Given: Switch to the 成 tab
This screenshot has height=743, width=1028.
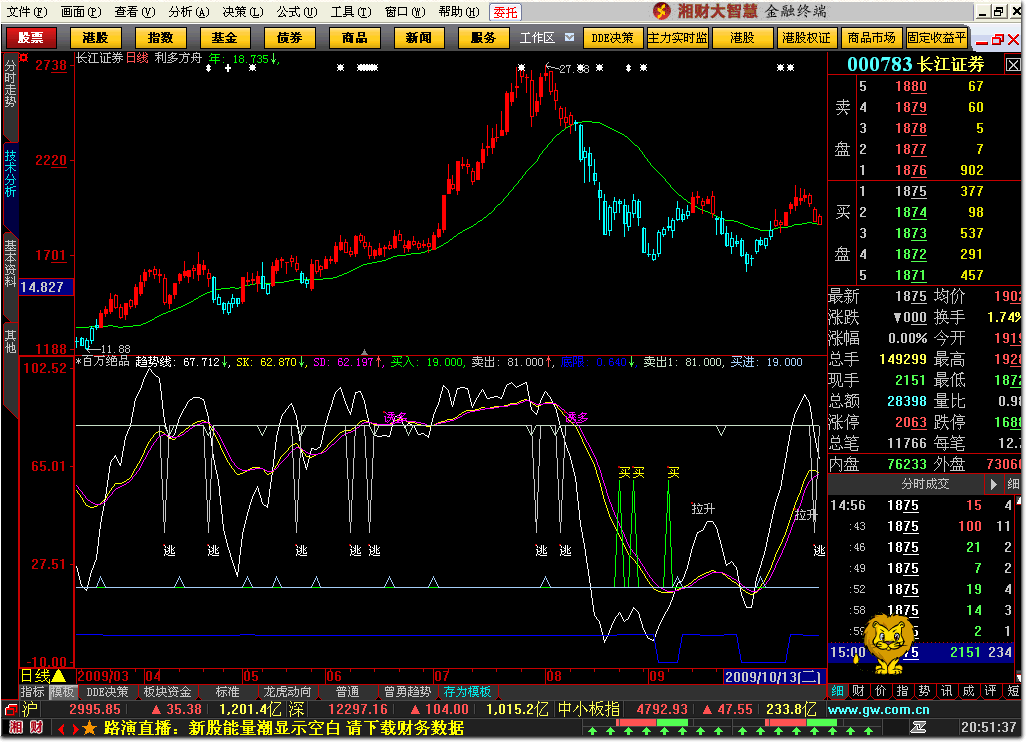Looking at the screenshot, I should click(x=968, y=691).
